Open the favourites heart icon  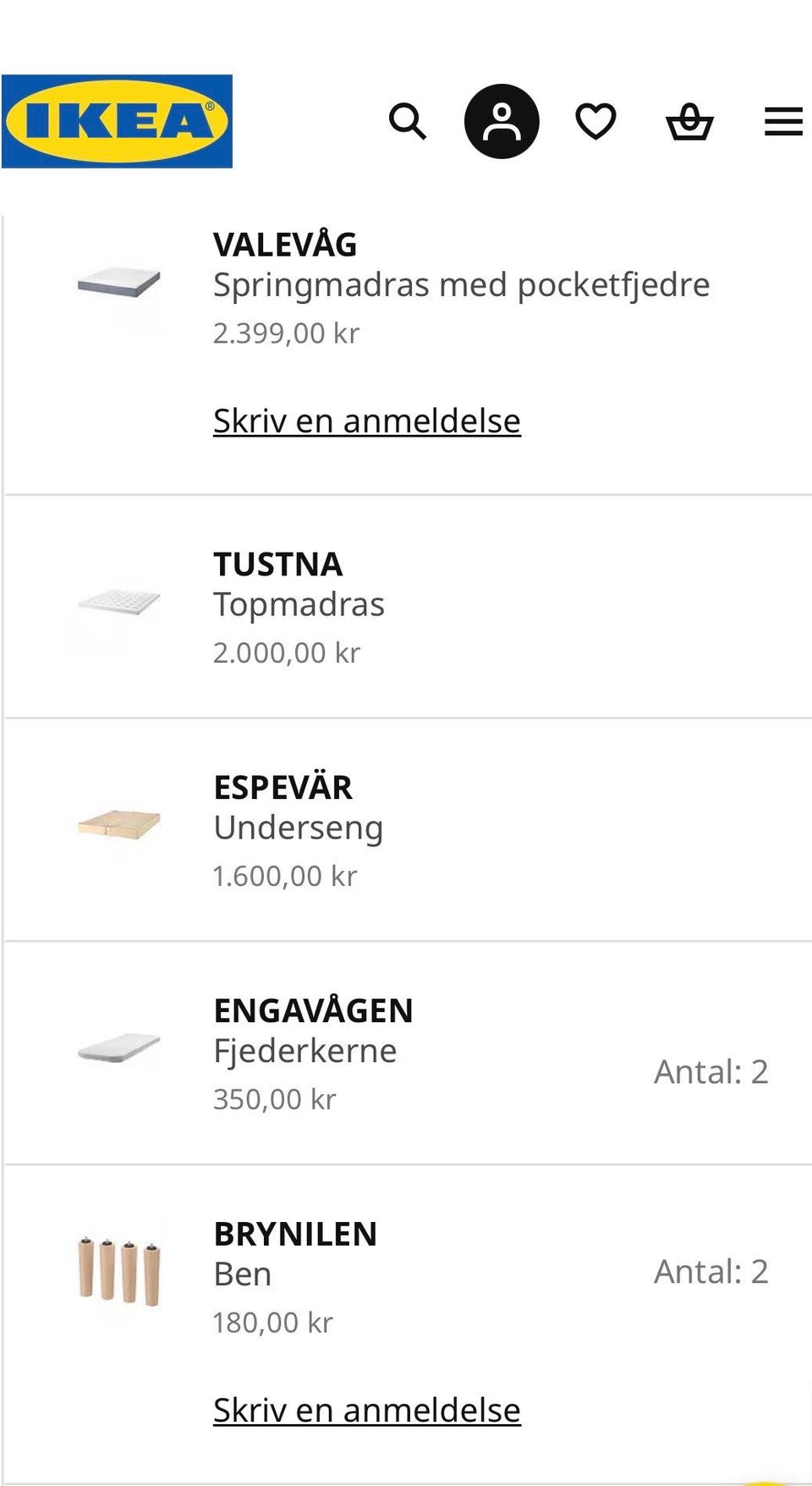595,121
